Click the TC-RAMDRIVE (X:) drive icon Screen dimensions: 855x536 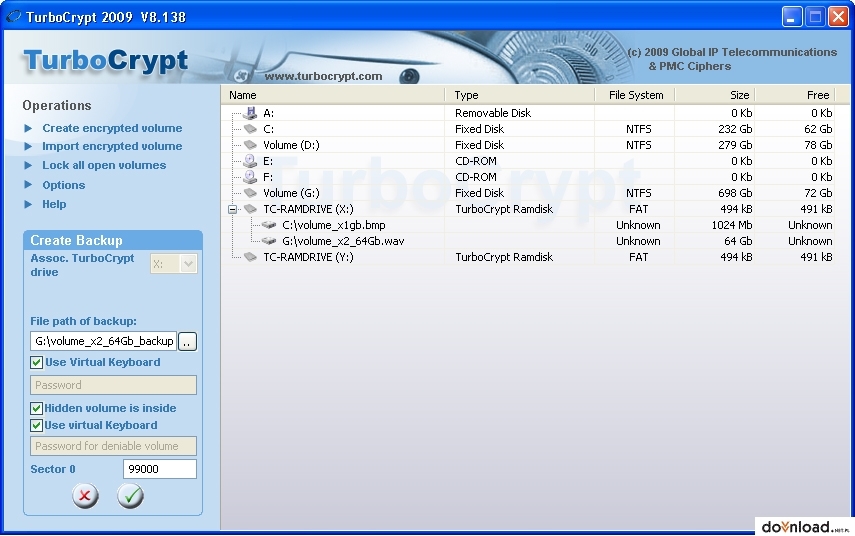tap(250, 209)
